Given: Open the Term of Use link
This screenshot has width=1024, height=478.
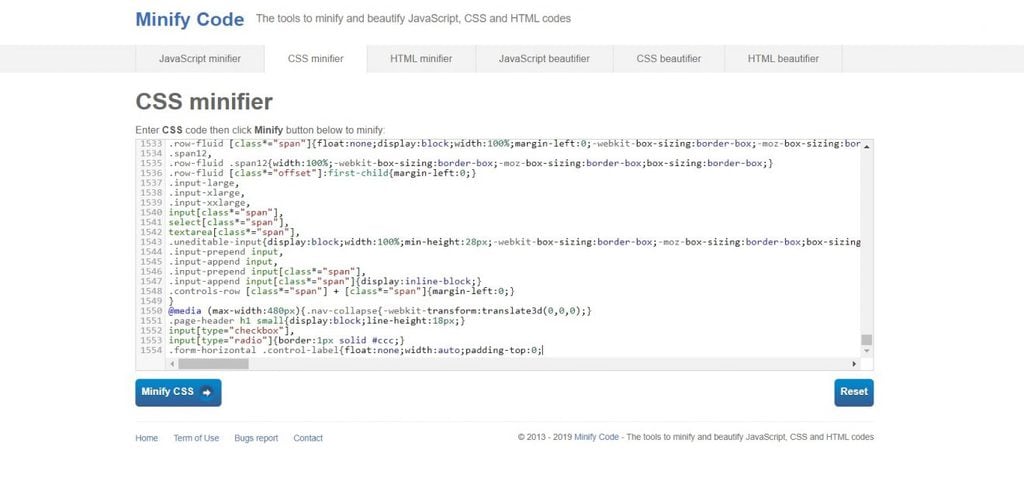Looking at the screenshot, I should [x=196, y=438].
